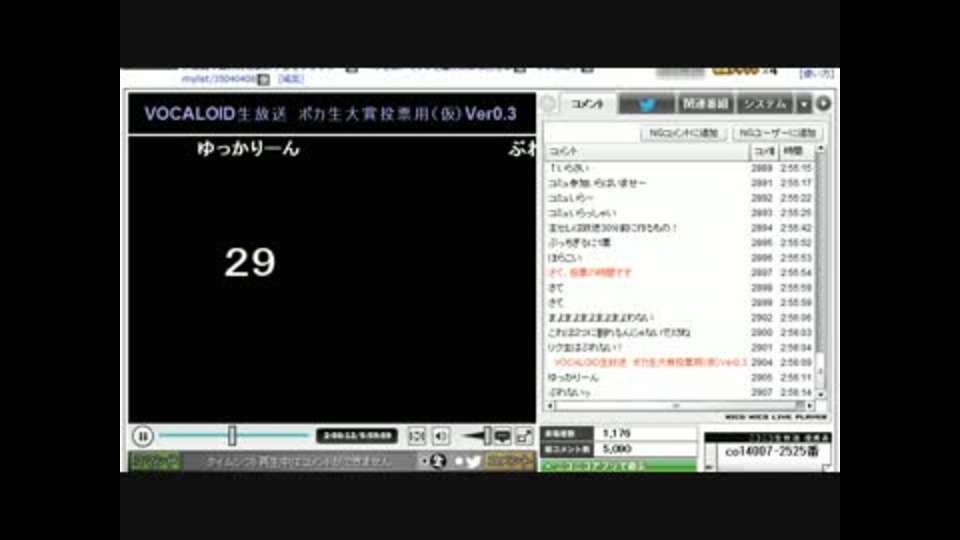This screenshot has height=540, width=960.
Task: Select comment row number 2894
Action: (x=680, y=228)
